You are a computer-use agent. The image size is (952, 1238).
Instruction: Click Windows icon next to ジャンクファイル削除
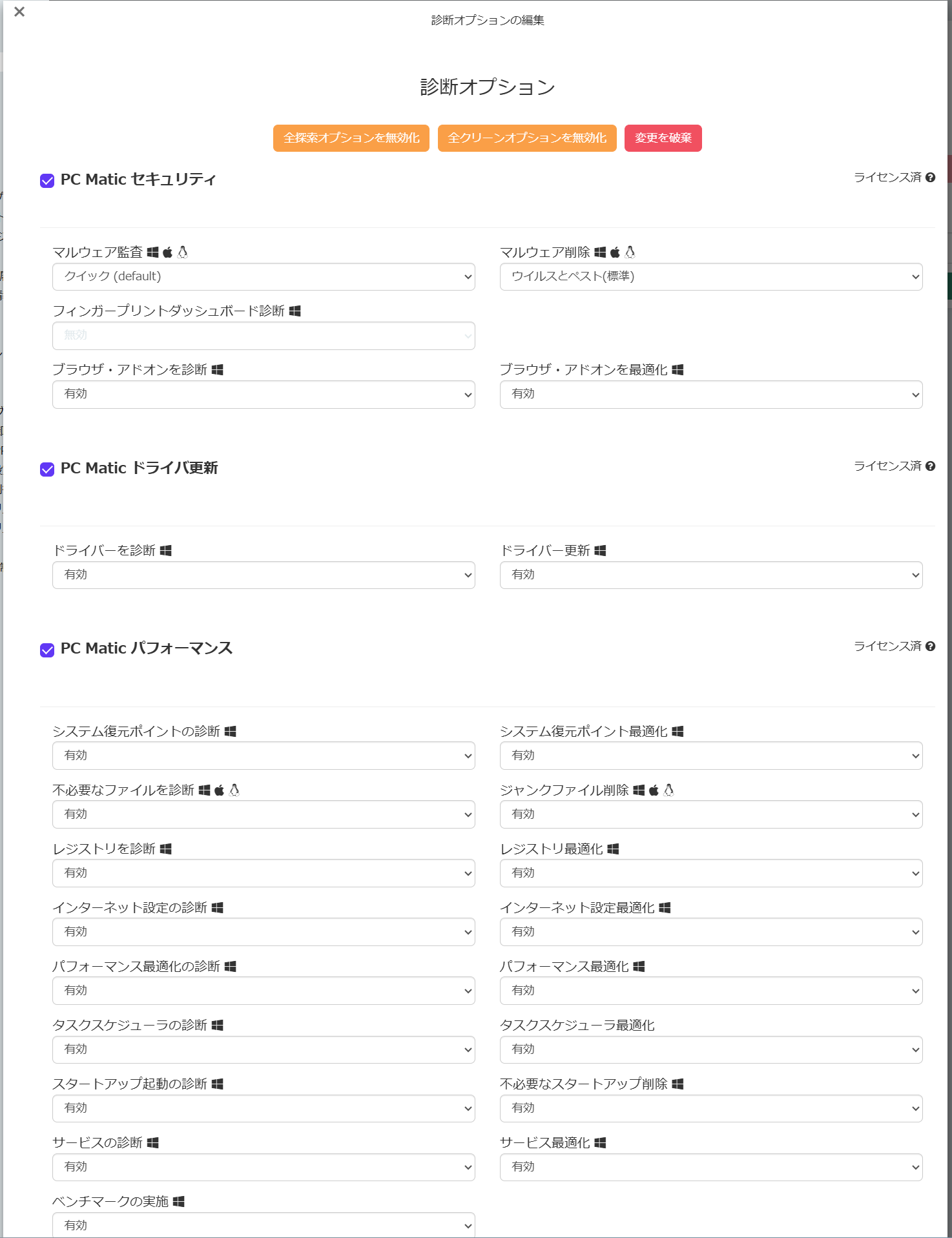(639, 790)
